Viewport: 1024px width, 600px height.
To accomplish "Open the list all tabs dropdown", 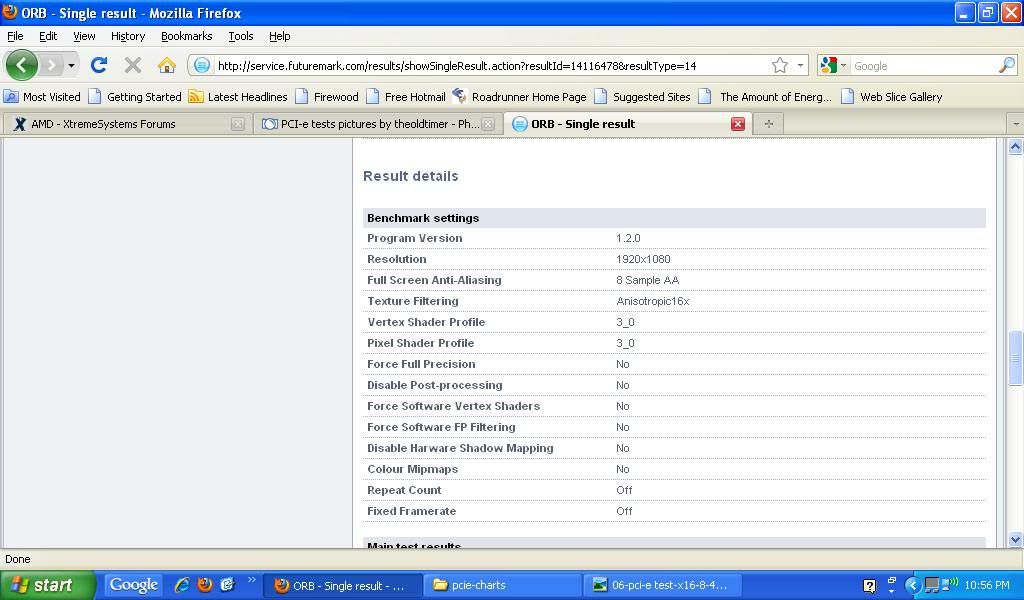I will coord(1016,124).
